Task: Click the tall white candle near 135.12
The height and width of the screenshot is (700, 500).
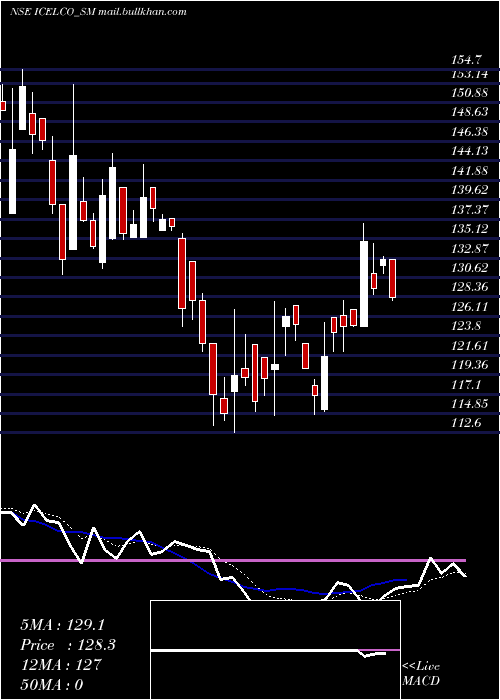Action: coord(364,284)
